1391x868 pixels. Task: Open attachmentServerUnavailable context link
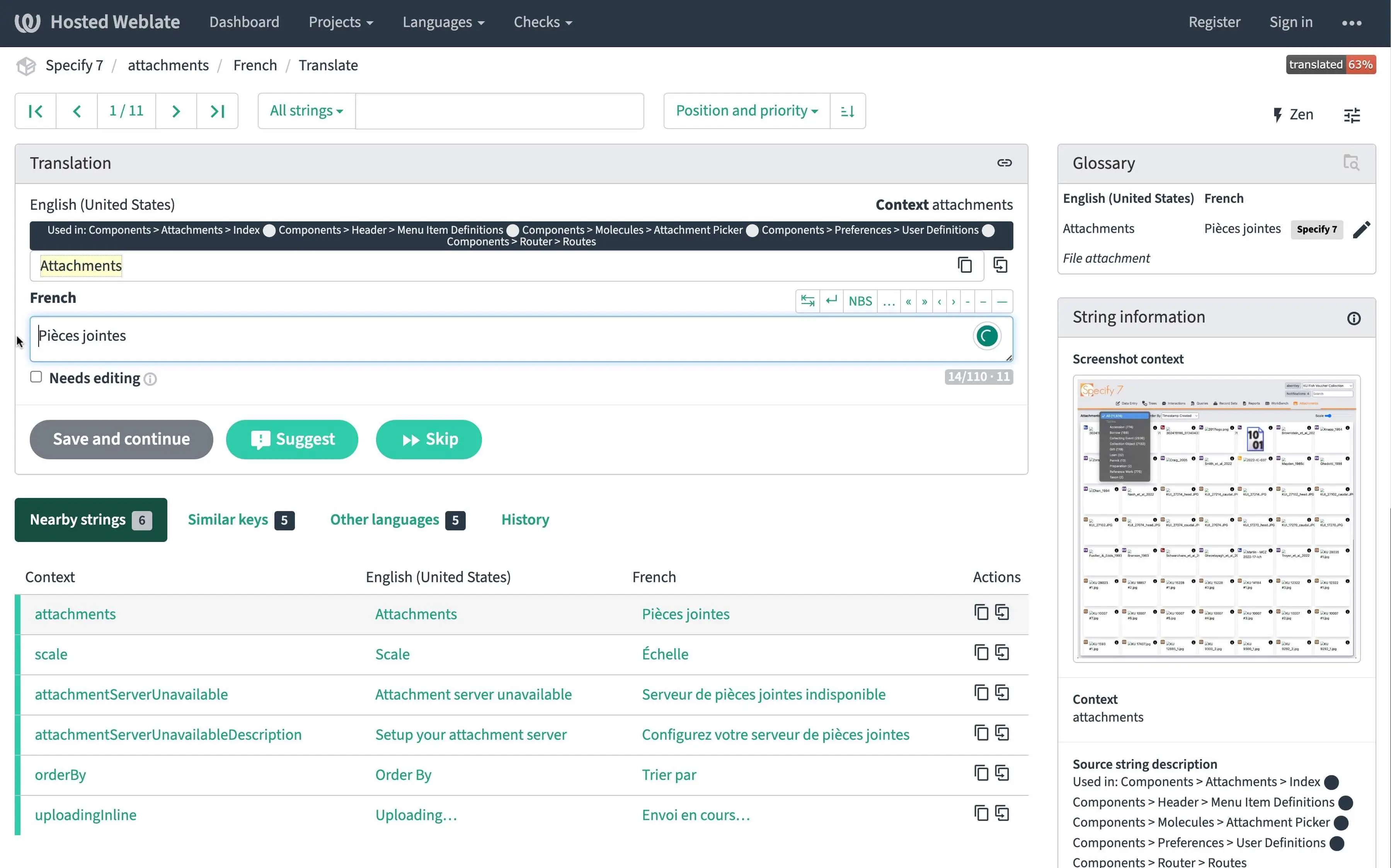pyautogui.click(x=131, y=695)
